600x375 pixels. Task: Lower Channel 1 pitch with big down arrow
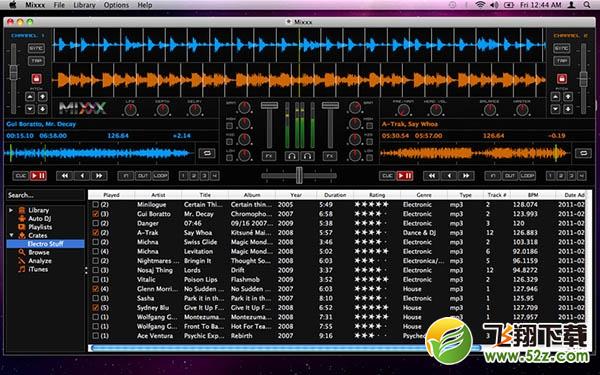tap(42, 109)
